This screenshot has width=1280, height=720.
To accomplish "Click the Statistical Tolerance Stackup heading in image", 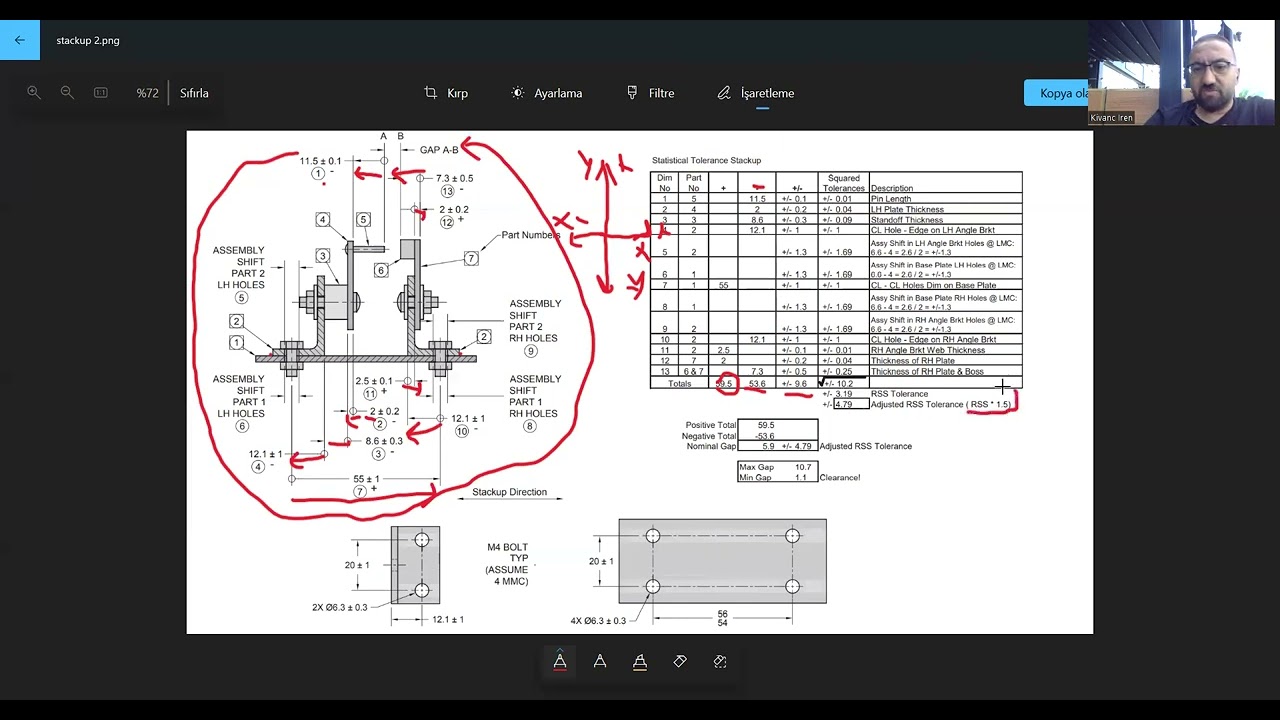I will coord(706,160).
